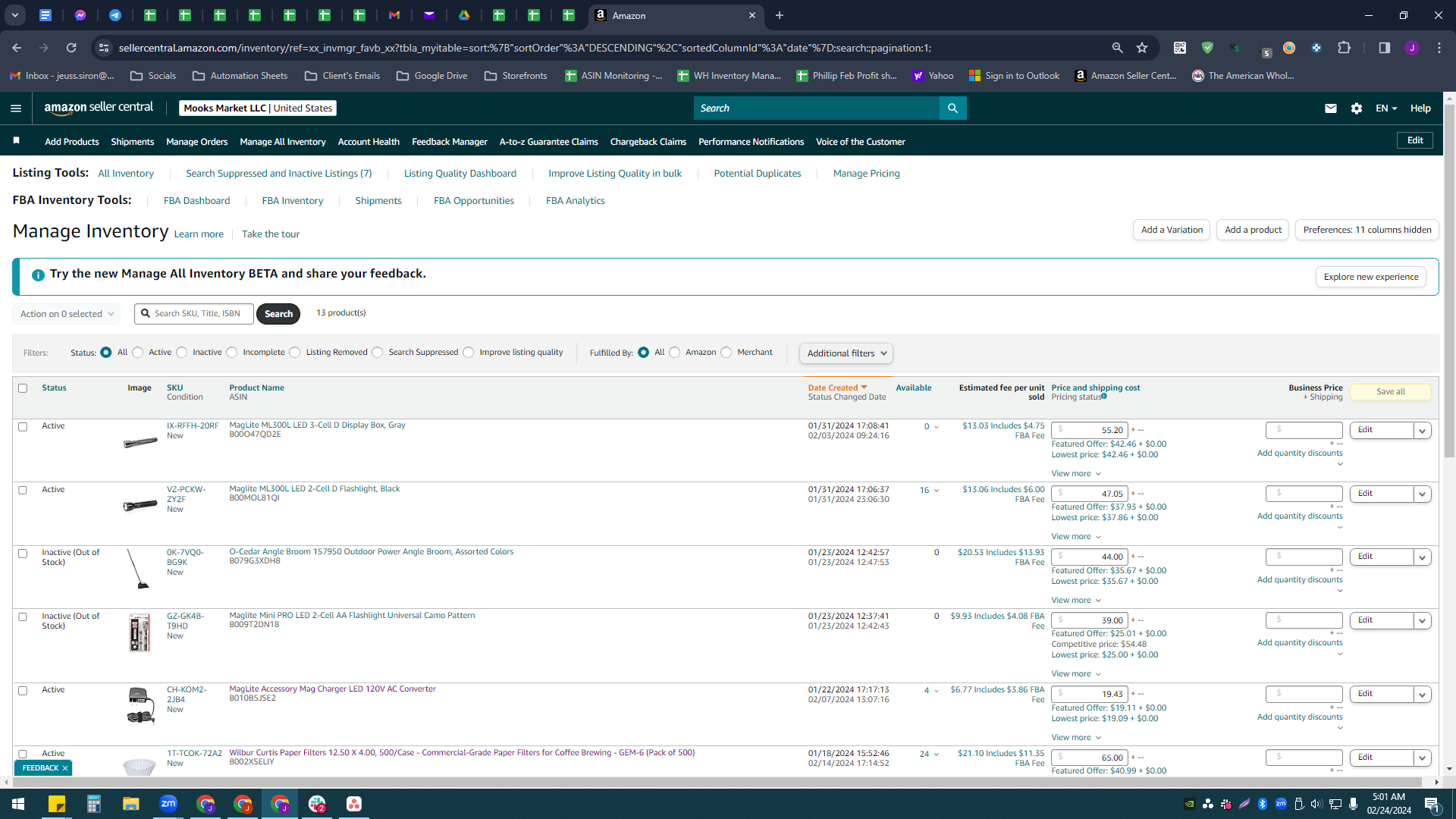Open the Take the tour link
The width and height of the screenshot is (1456, 819).
(x=271, y=234)
